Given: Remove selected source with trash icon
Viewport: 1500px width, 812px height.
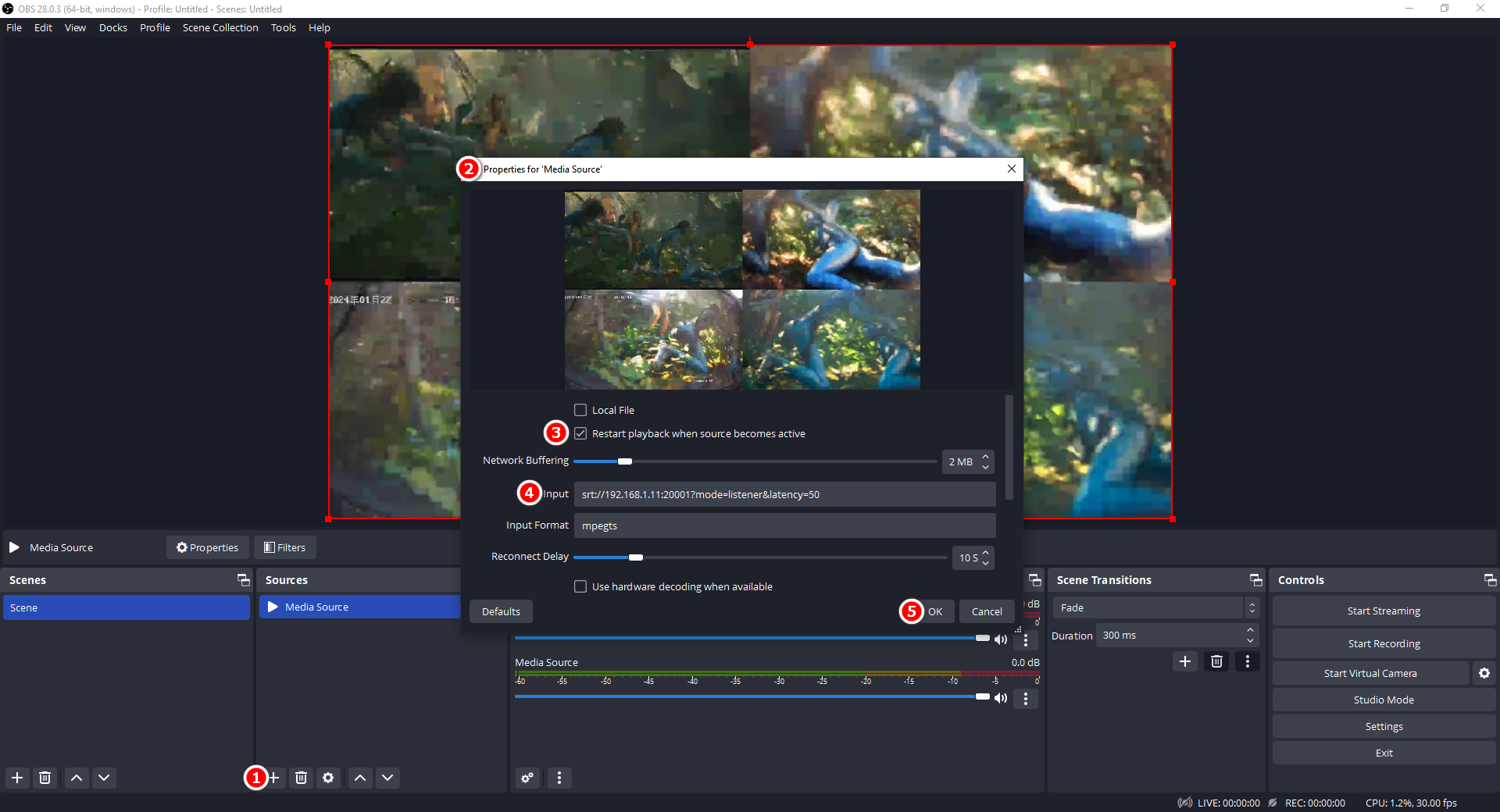Looking at the screenshot, I should [x=301, y=778].
